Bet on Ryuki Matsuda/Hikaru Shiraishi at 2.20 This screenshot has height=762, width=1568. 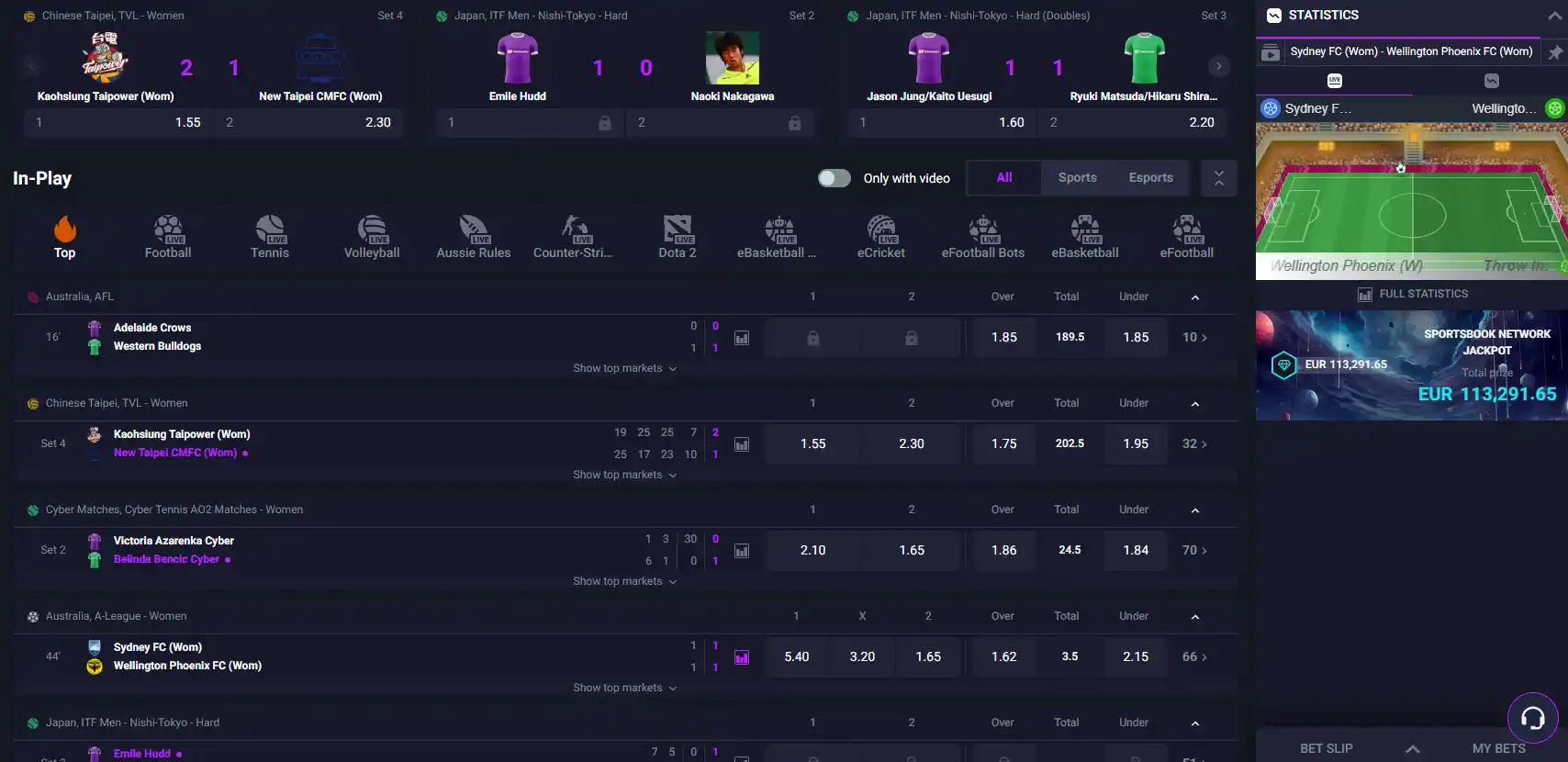1132,122
